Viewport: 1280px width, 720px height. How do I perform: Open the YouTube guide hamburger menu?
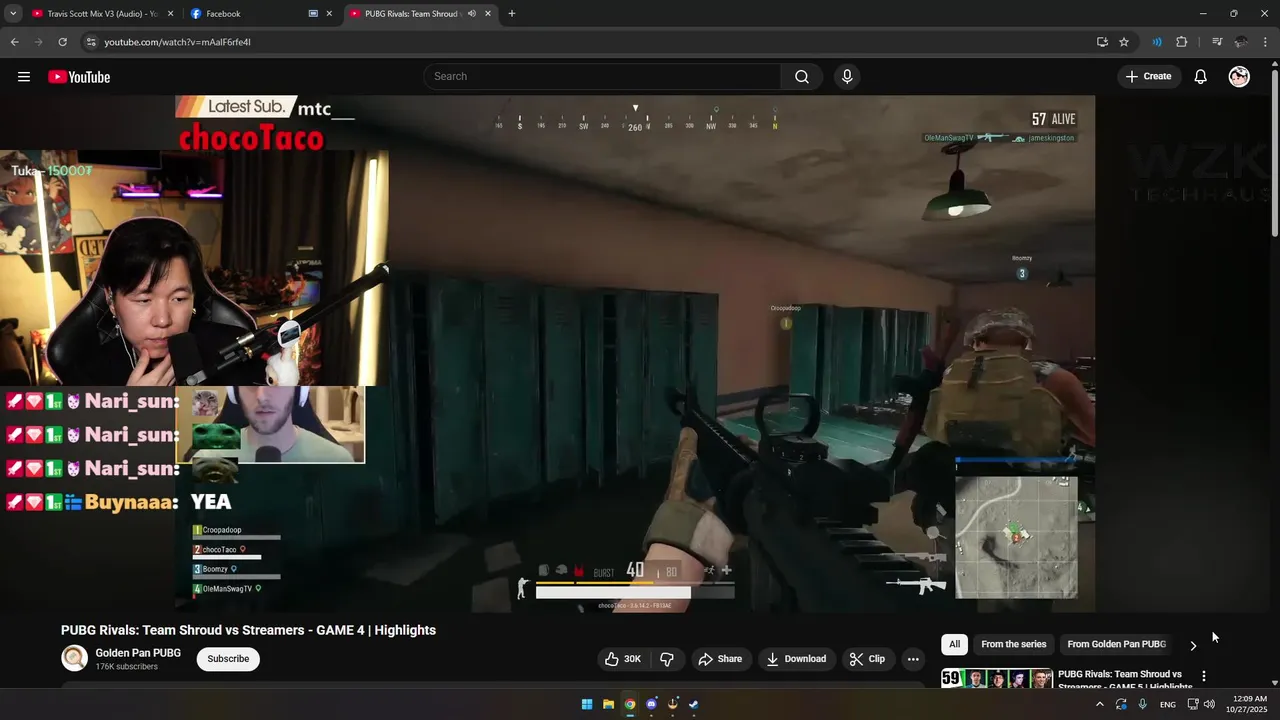coord(24,77)
